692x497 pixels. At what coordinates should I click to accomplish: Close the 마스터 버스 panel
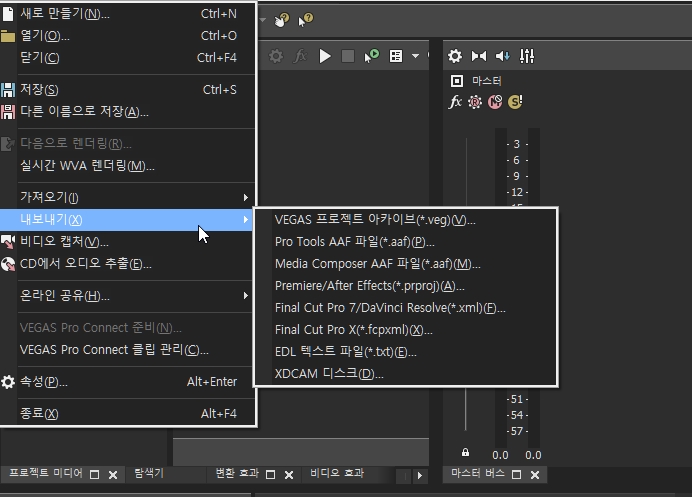coord(535,475)
